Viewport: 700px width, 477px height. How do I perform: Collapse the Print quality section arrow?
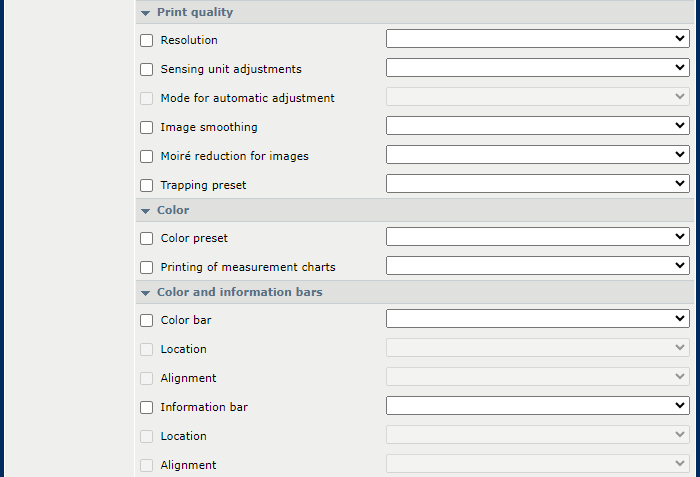(146, 13)
